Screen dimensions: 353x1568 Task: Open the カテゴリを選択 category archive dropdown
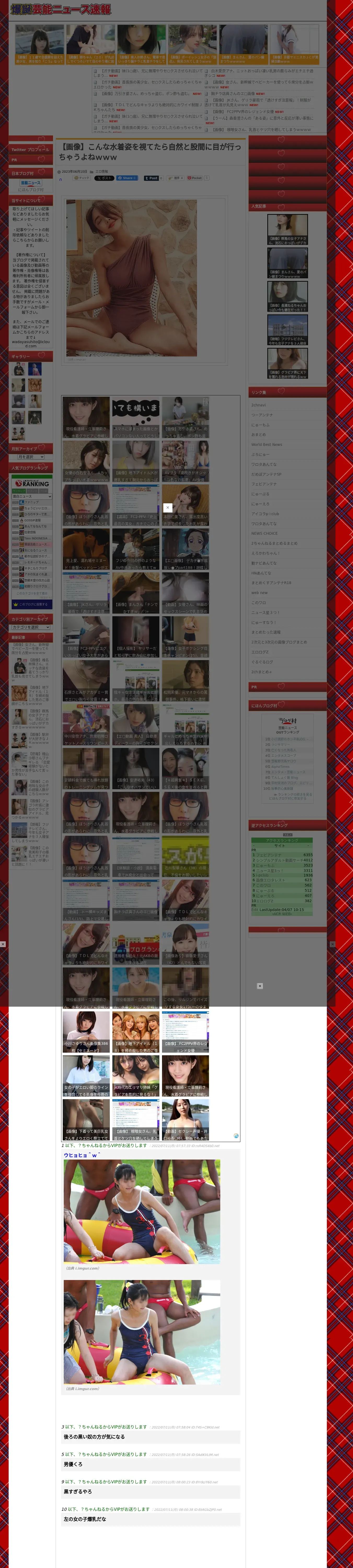[31, 627]
